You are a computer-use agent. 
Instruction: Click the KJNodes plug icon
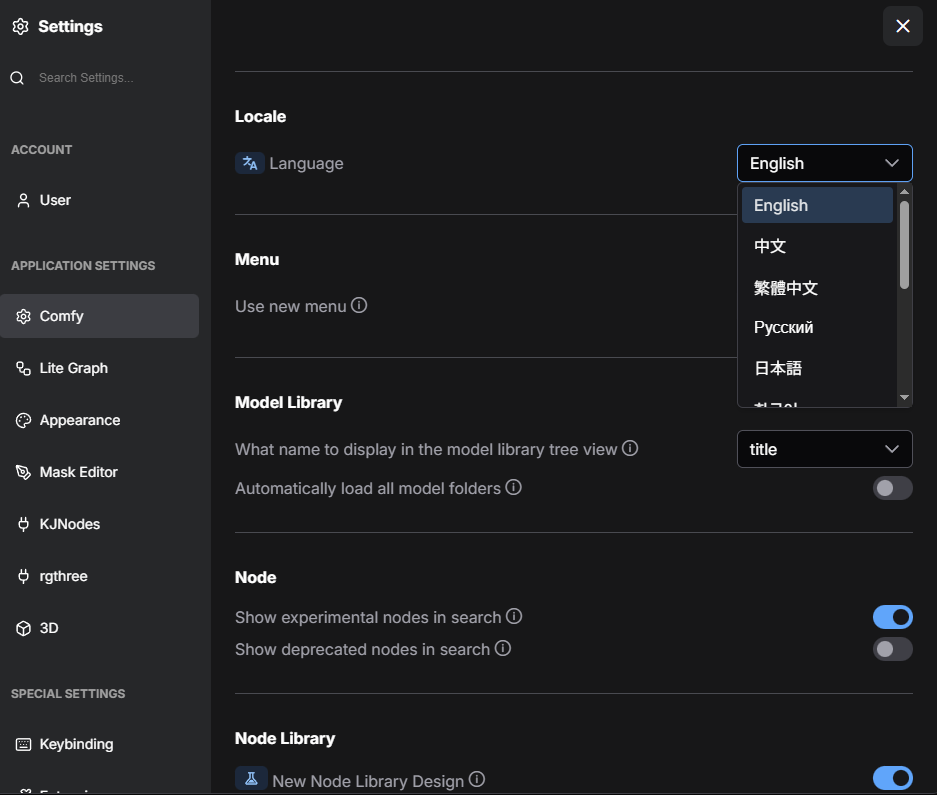(x=23, y=524)
